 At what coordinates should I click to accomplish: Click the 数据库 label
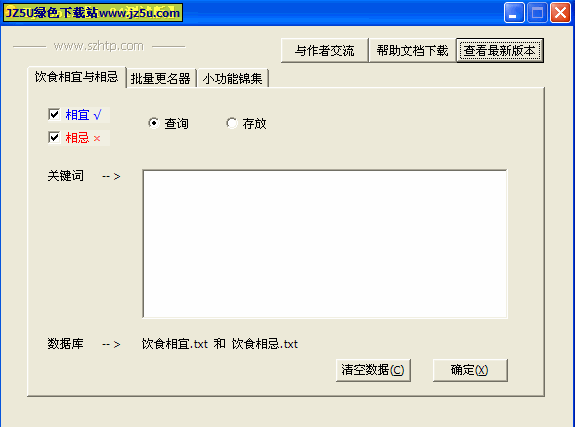point(65,344)
